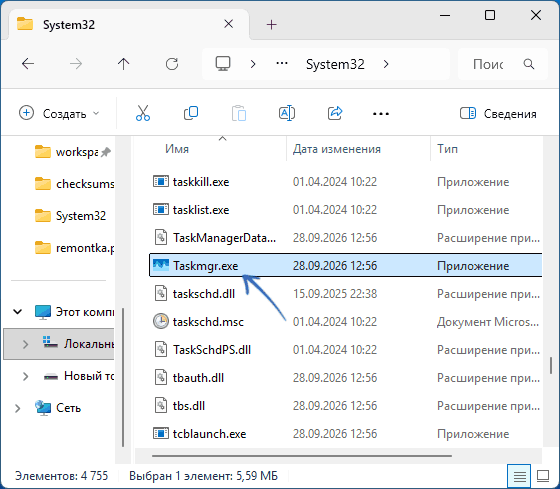Open the Создать dropdown menu
560x489 pixels.
coord(59,114)
